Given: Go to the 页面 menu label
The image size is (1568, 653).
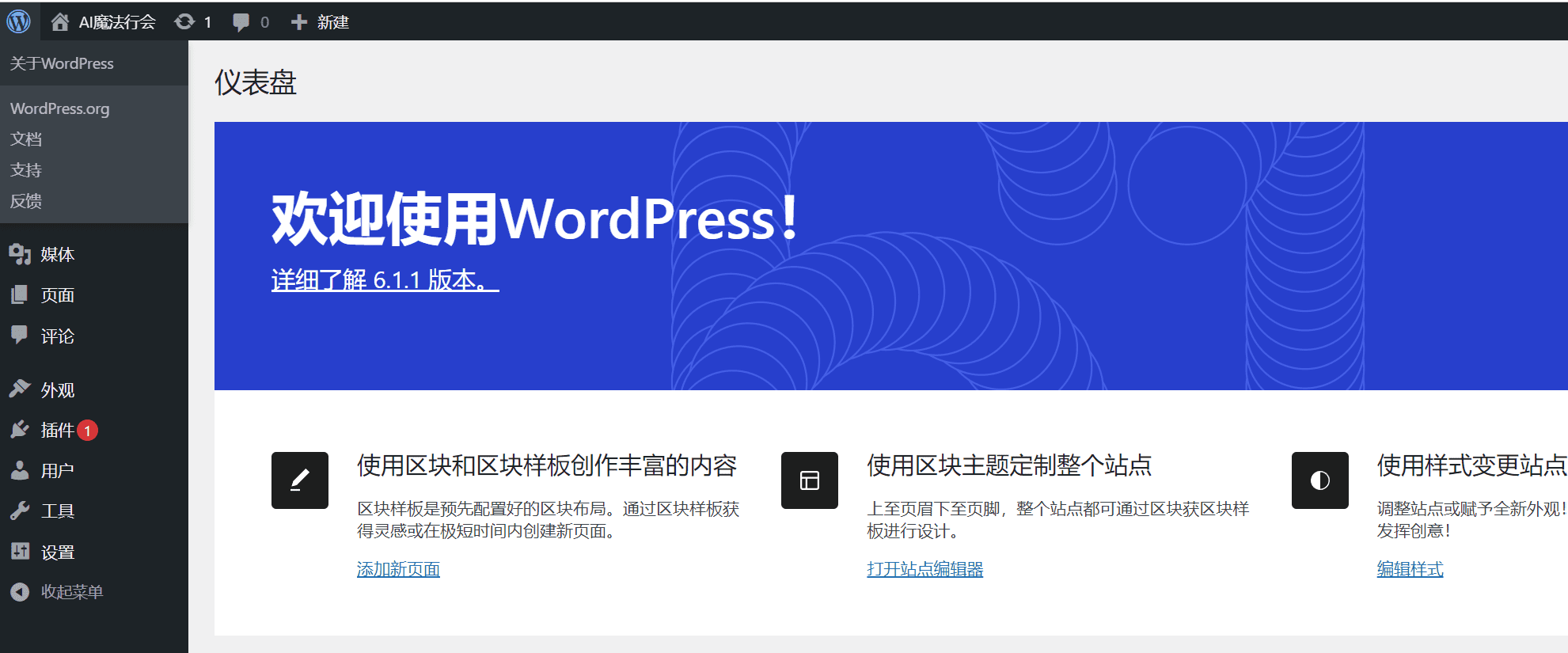Looking at the screenshot, I should [x=58, y=295].
